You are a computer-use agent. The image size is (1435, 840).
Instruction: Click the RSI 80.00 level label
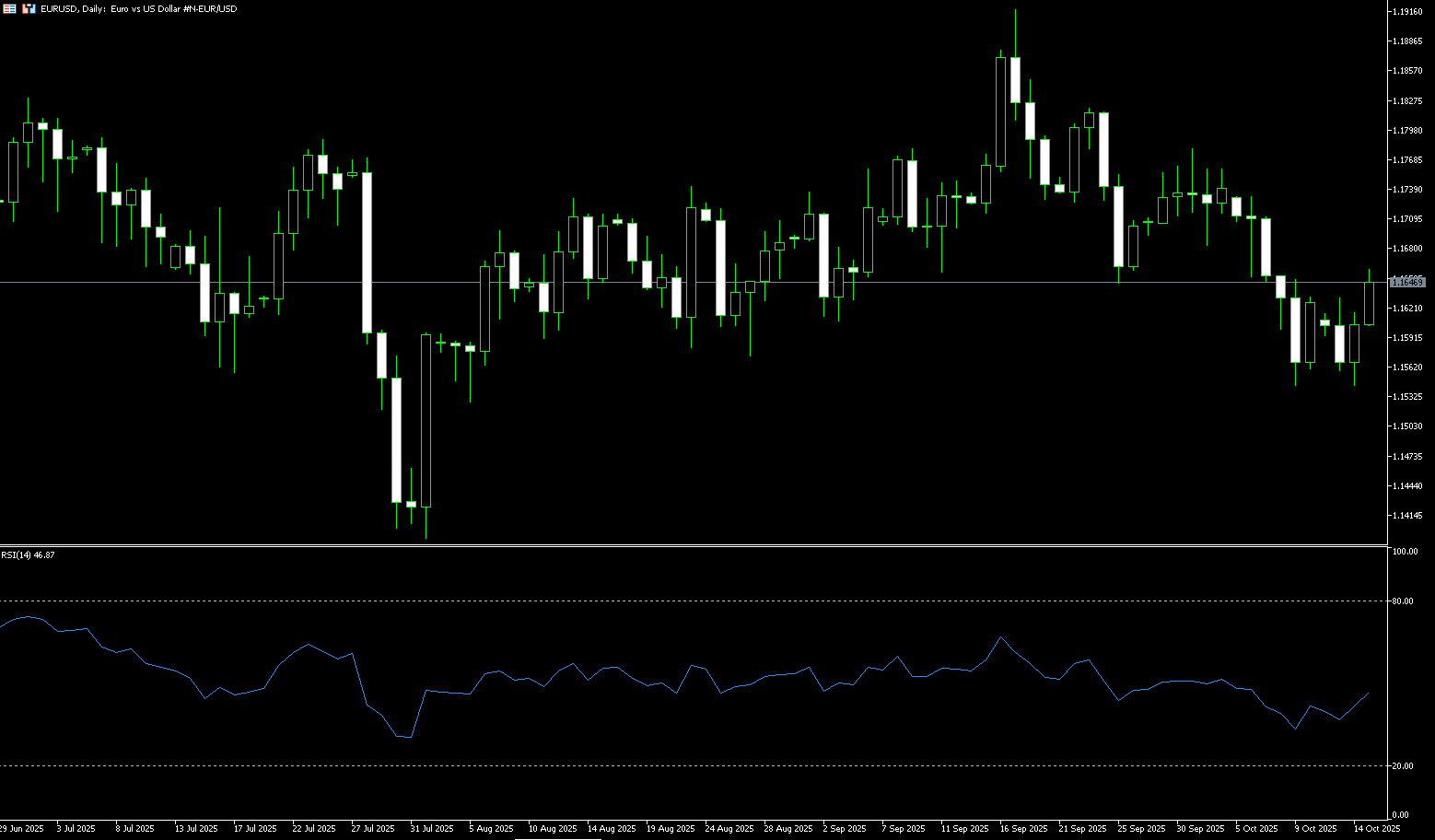click(1403, 601)
